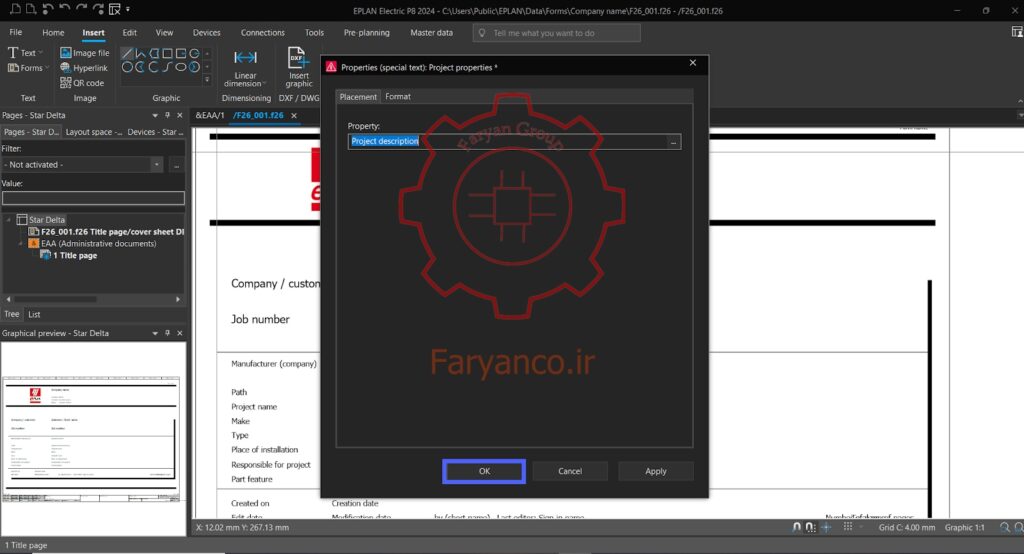1024x554 pixels.
Task: Select the Polyline graphic tool
Action: pos(140,54)
